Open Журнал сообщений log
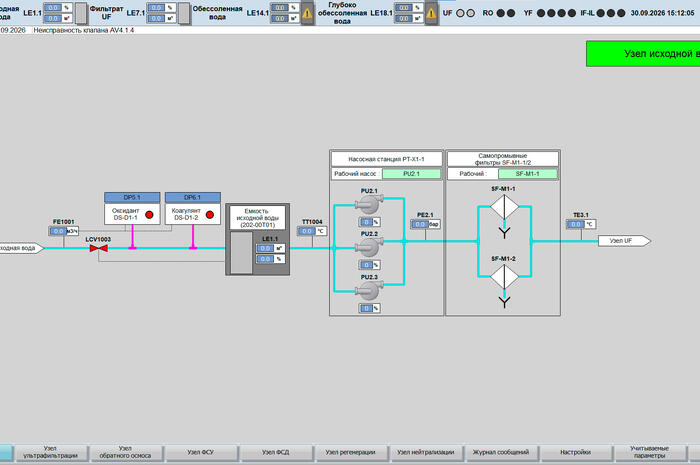Image resolution: width=700 pixels, height=465 pixels. [501, 452]
